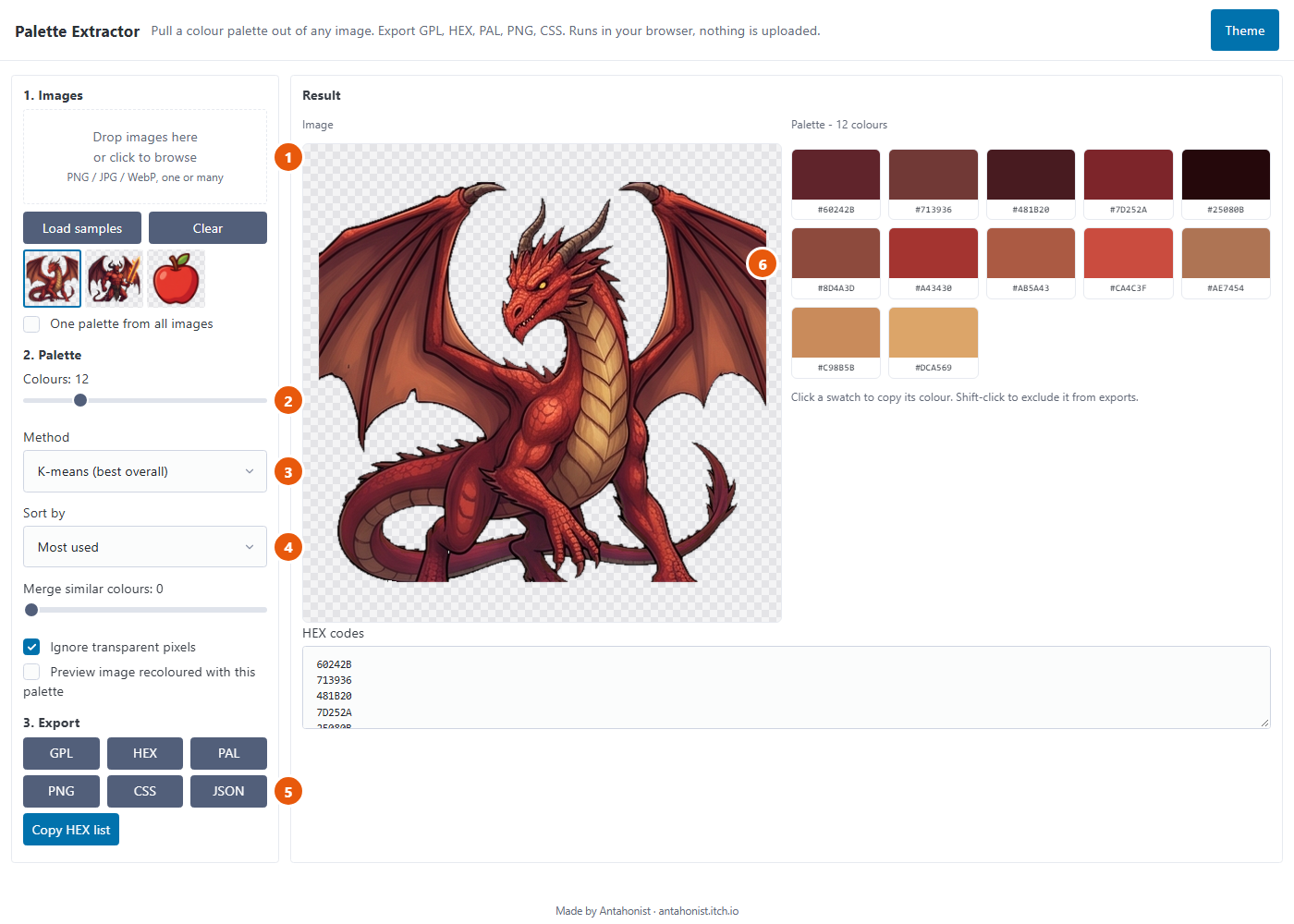Image resolution: width=1294 pixels, height=924 pixels.
Task: Copy the #A43430 colour swatch
Action: (x=934, y=263)
